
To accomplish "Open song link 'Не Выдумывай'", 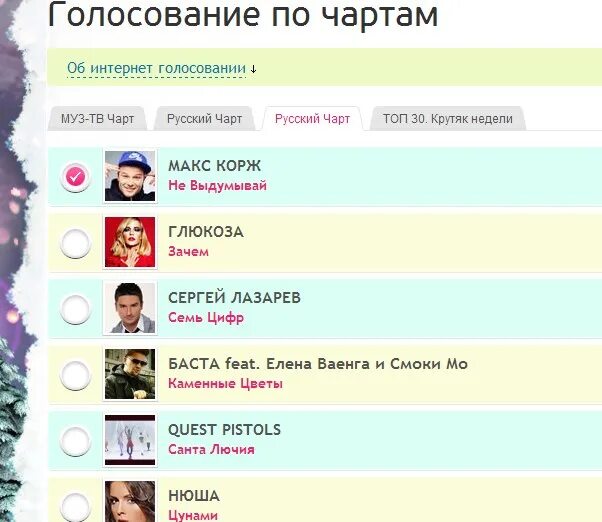I will (x=217, y=186).
